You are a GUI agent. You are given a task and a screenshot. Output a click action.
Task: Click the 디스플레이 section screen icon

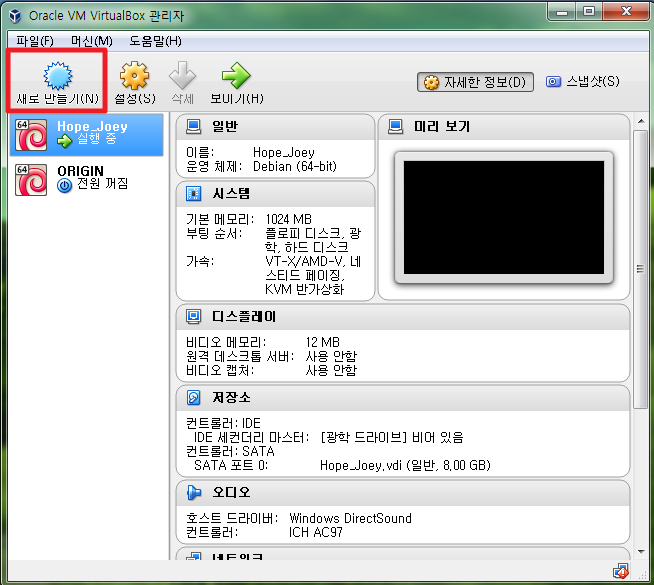194,316
